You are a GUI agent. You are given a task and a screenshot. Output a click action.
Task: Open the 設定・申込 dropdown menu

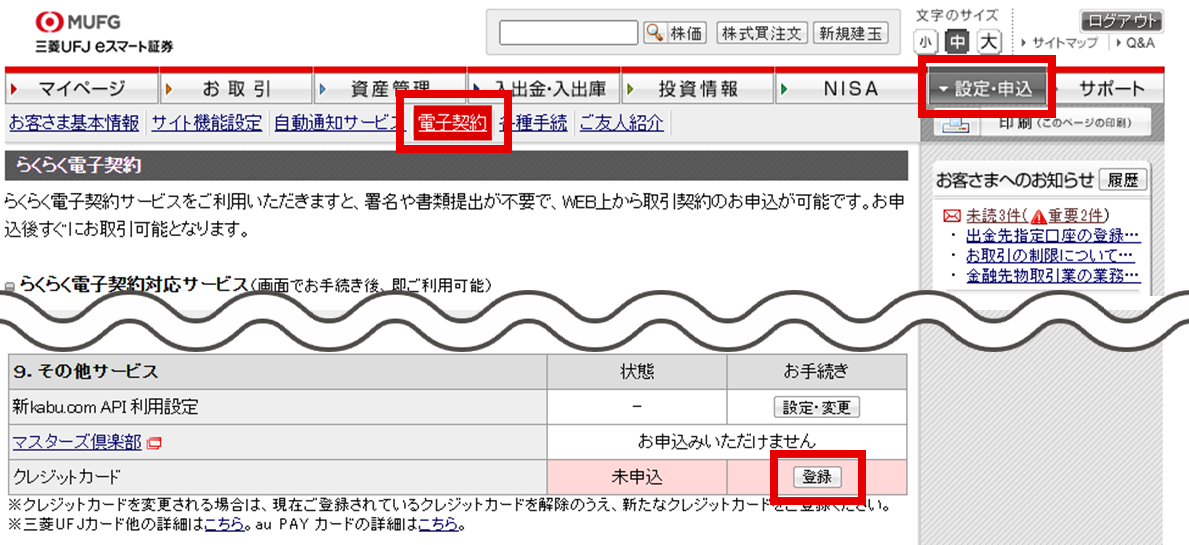985,89
